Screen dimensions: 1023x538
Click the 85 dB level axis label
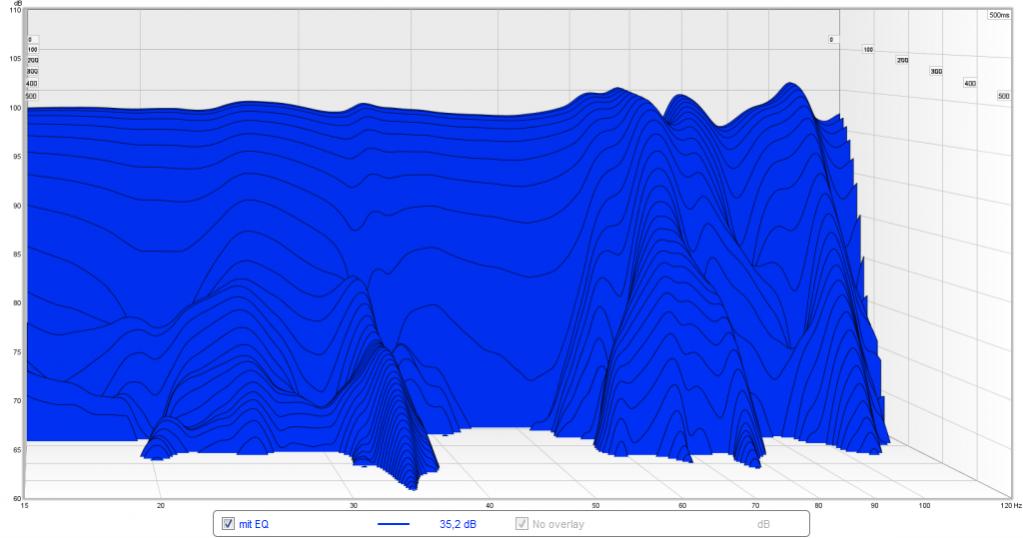click(14, 254)
